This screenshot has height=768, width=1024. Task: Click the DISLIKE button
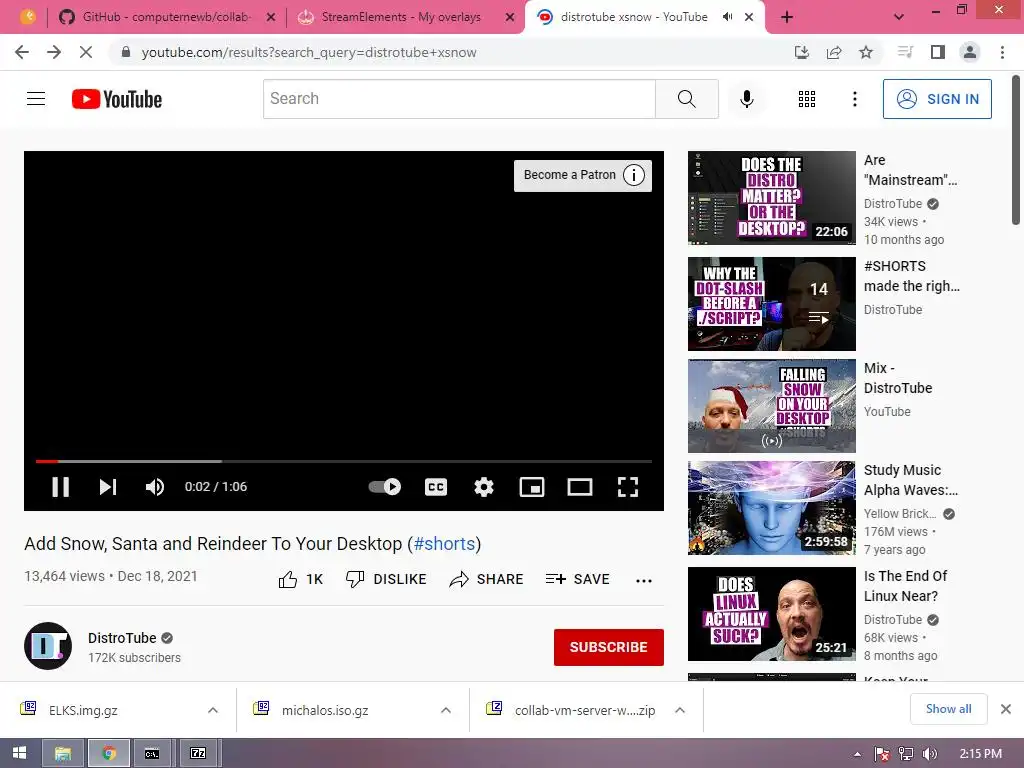pos(386,579)
